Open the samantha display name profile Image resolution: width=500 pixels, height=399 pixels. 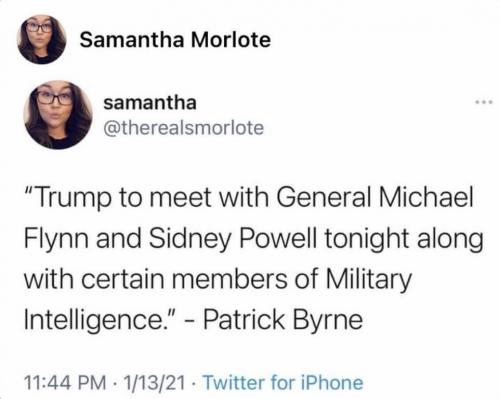150,102
